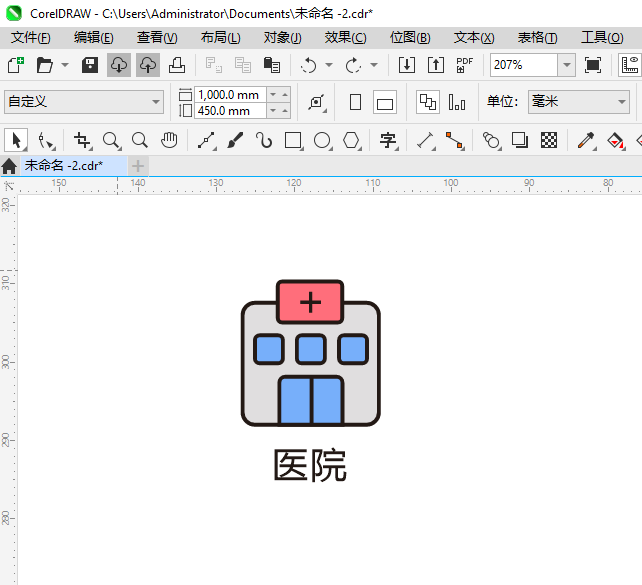Select the Parallel dimension tool

425,140
